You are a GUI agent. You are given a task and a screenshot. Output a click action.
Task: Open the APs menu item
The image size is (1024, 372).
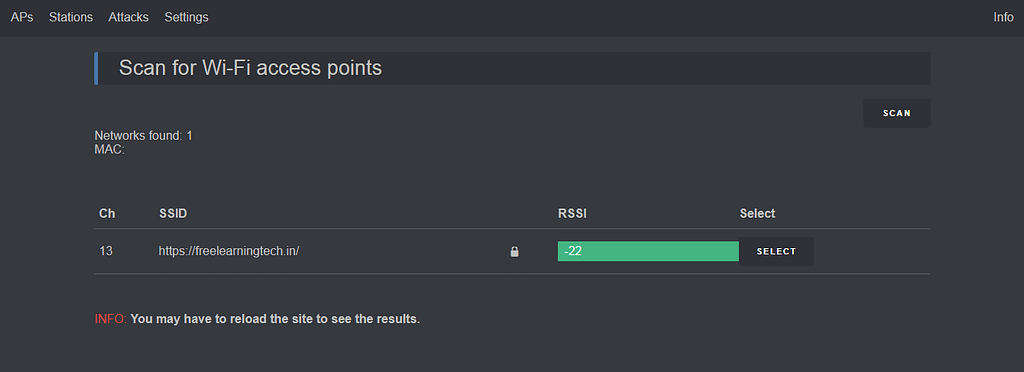click(x=22, y=18)
